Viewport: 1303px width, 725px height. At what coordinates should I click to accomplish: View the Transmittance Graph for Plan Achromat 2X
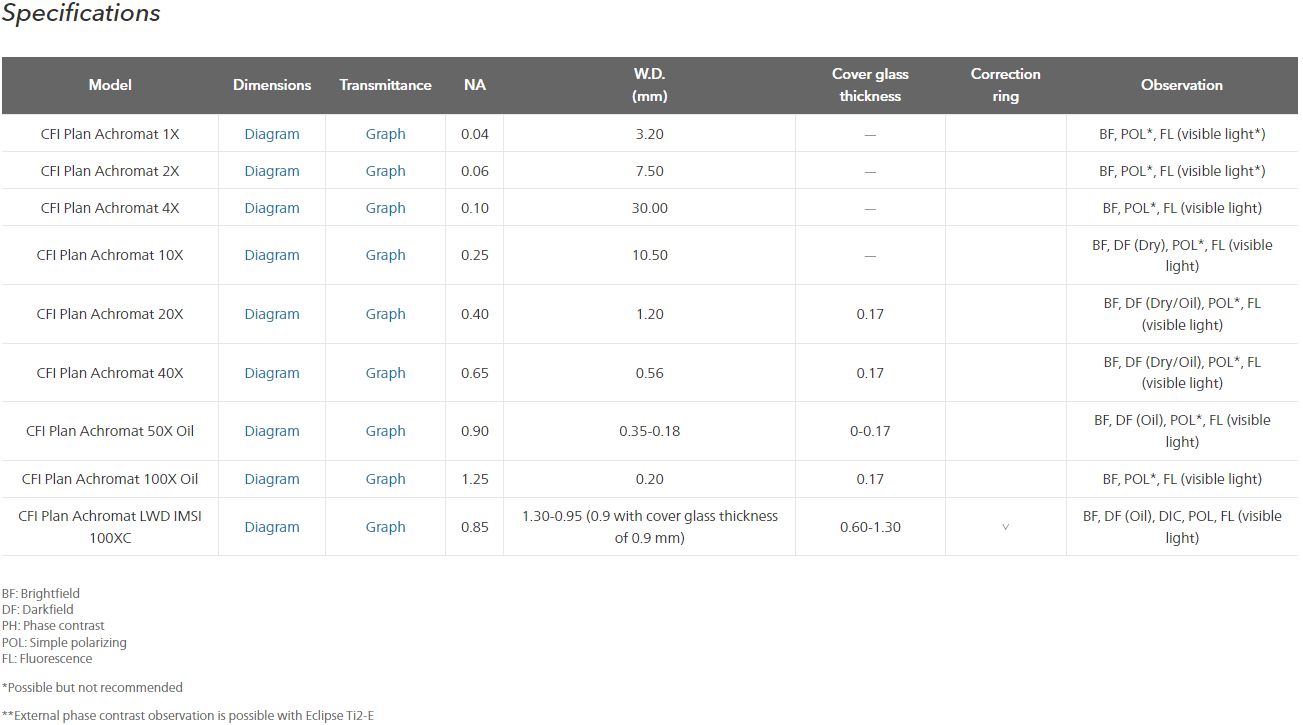385,171
